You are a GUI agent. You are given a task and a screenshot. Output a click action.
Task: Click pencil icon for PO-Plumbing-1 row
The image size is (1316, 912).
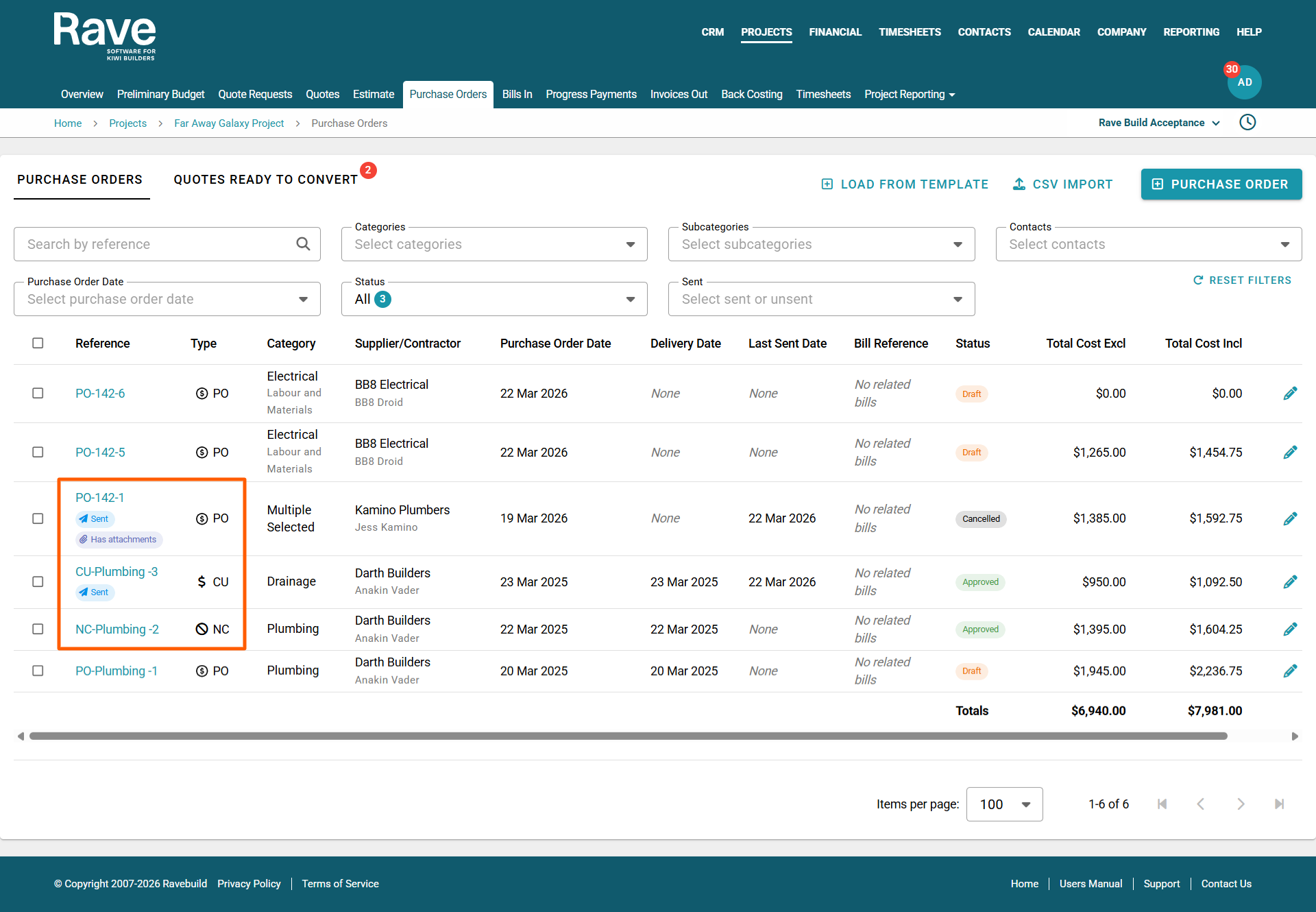click(x=1290, y=671)
